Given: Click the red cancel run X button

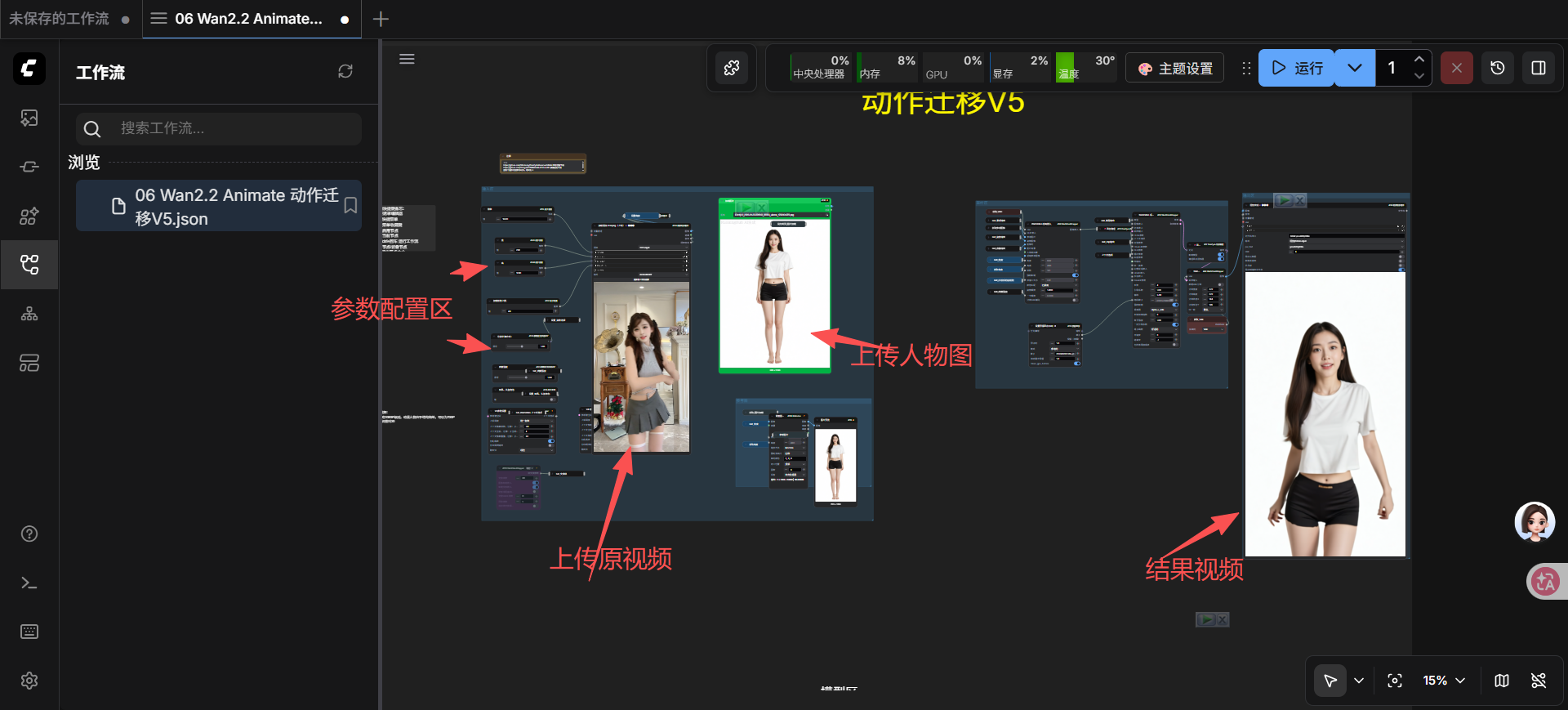Looking at the screenshot, I should 1456,68.
